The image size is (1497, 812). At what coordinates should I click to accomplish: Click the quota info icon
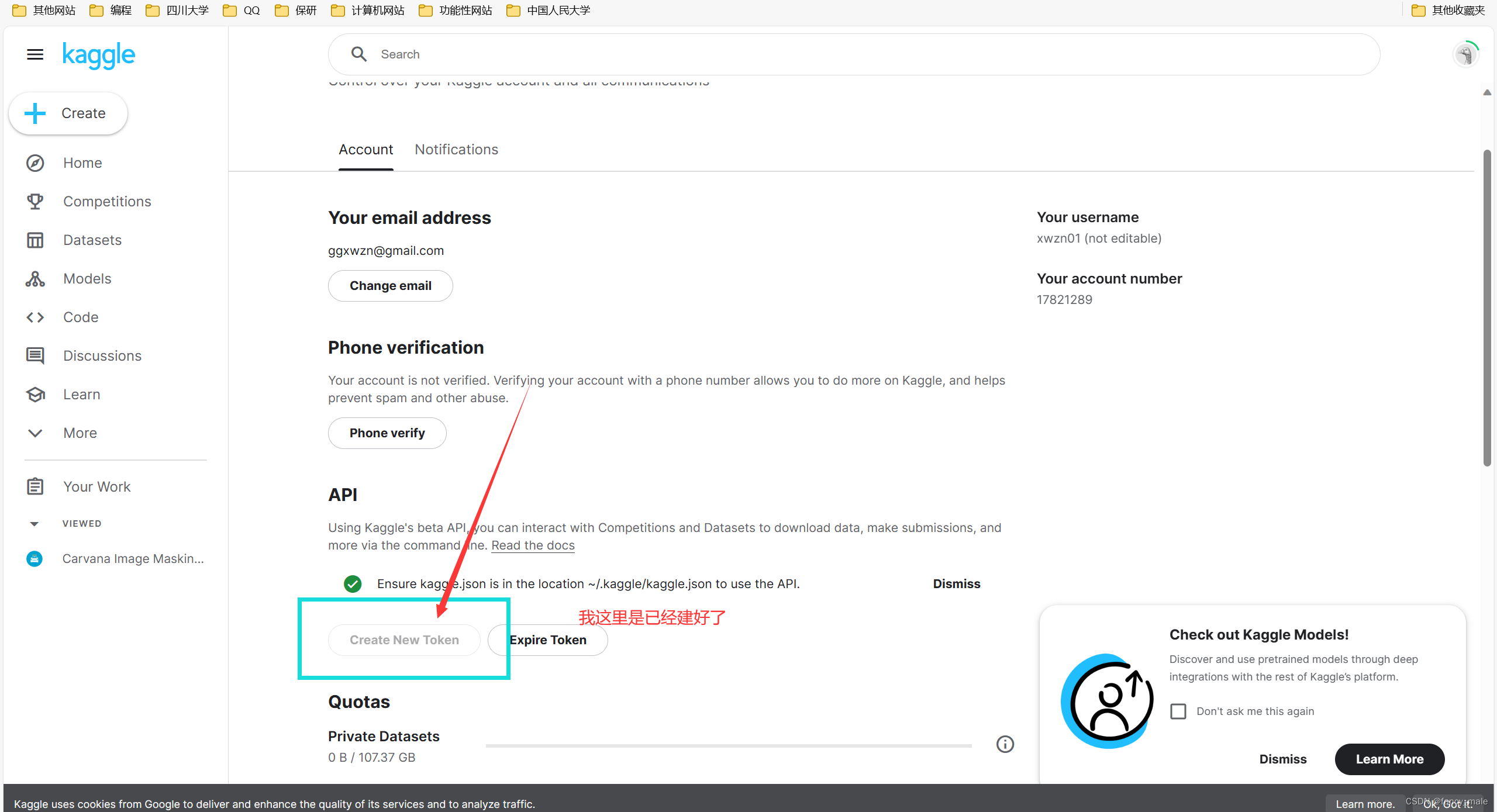coord(1004,744)
